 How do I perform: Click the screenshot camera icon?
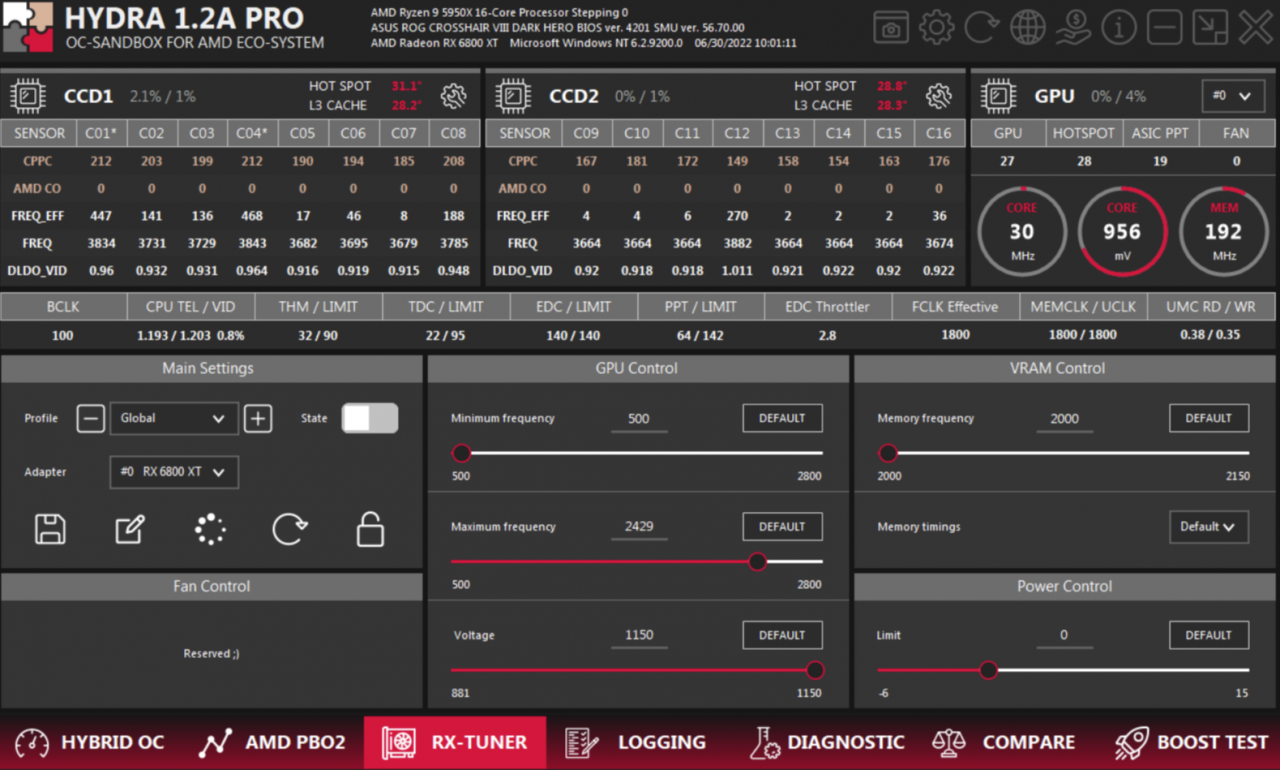click(891, 28)
